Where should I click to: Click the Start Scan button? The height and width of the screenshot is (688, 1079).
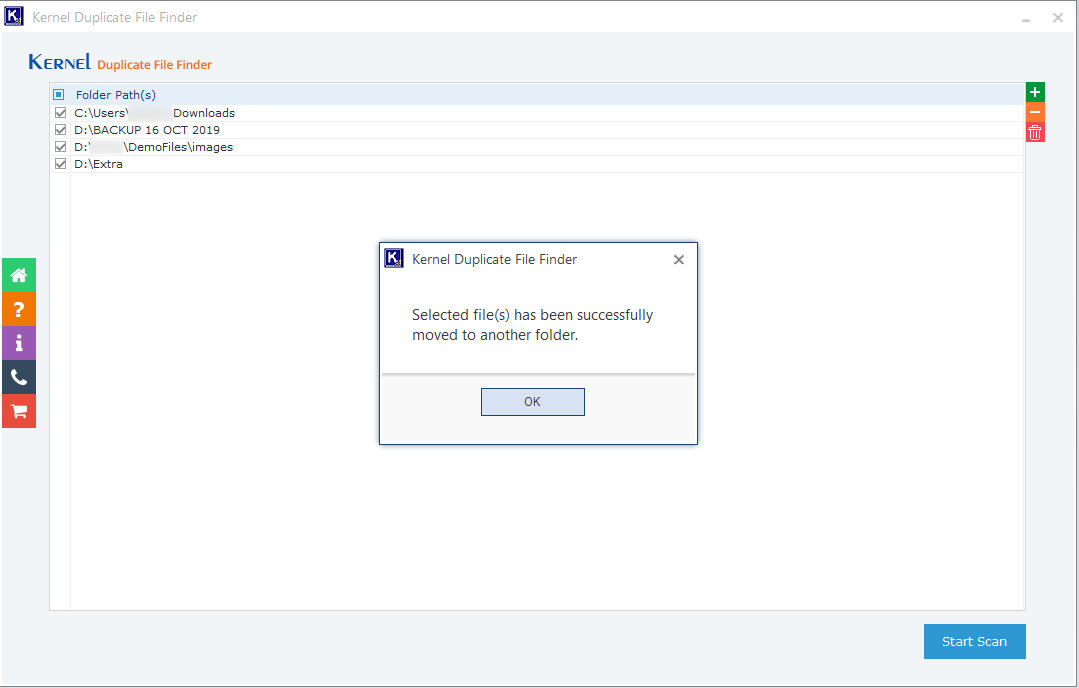(x=974, y=641)
